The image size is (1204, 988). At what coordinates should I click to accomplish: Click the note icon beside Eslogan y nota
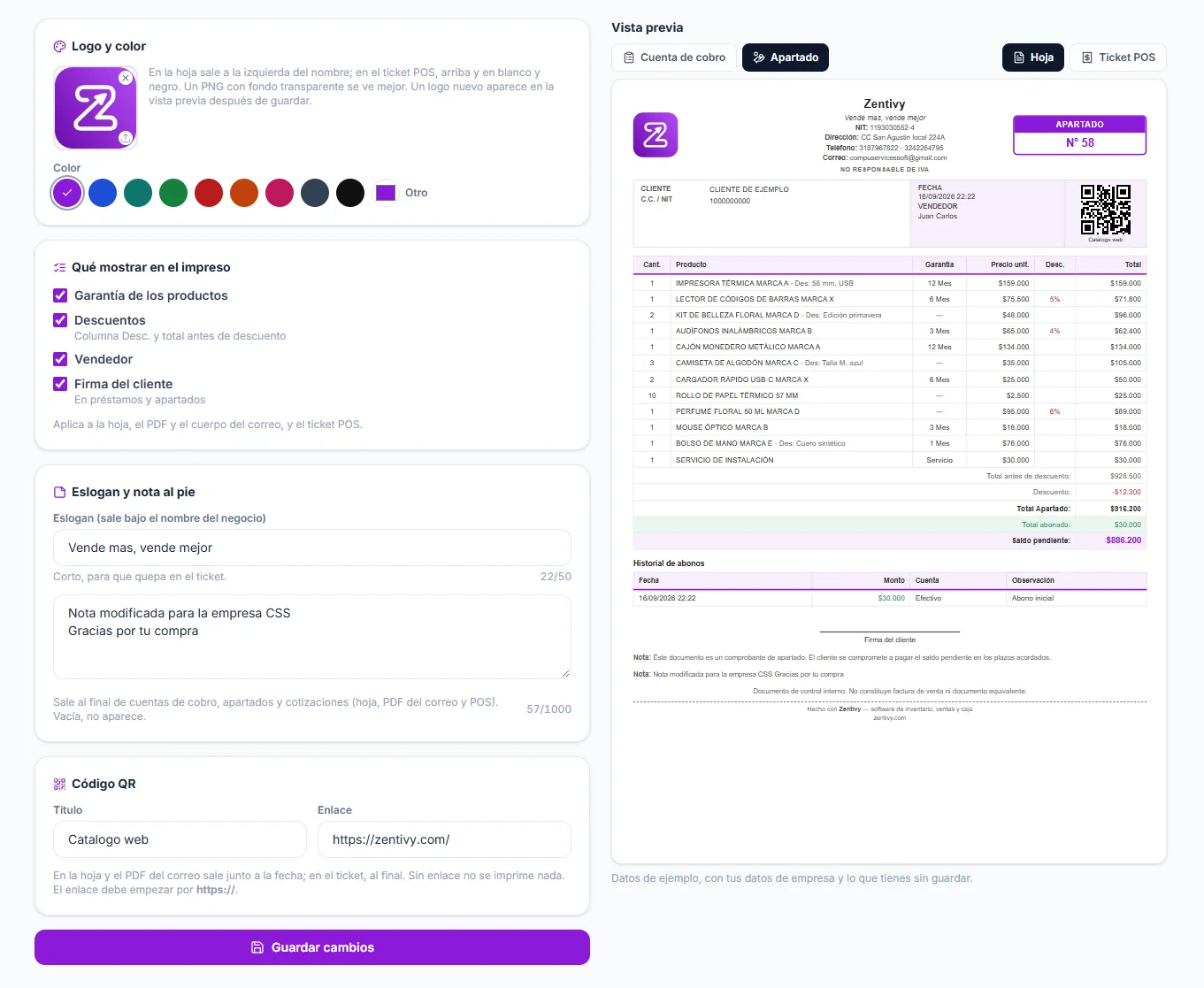(x=59, y=492)
